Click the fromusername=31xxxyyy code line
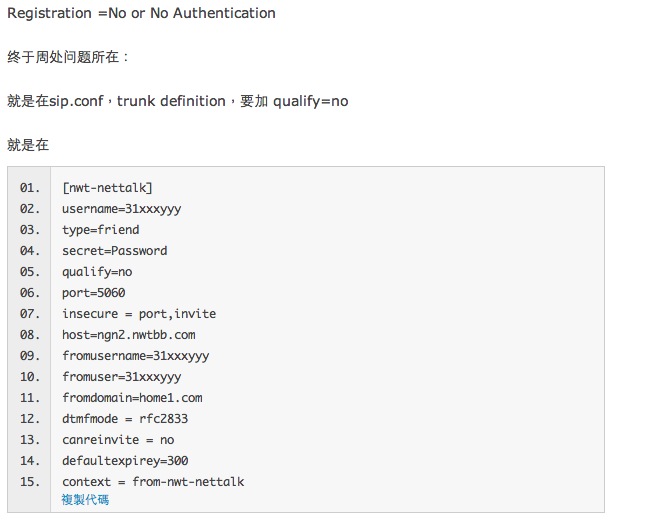The height and width of the screenshot is (527, 646). (x=135, y=356)
